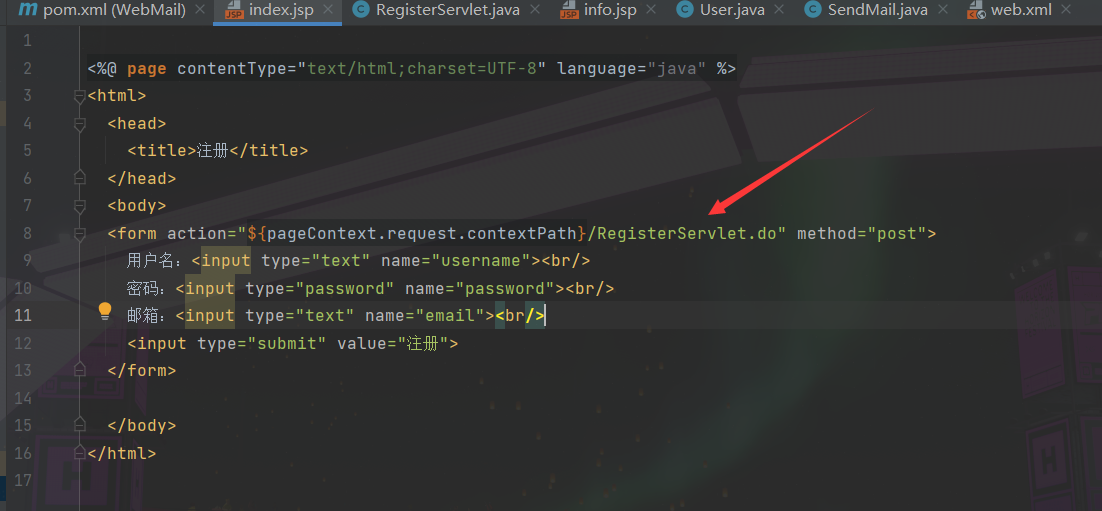Collapse the <html> block on line 3
Image resolution: width=1102 pixels, height=511 pixels.
79,96
